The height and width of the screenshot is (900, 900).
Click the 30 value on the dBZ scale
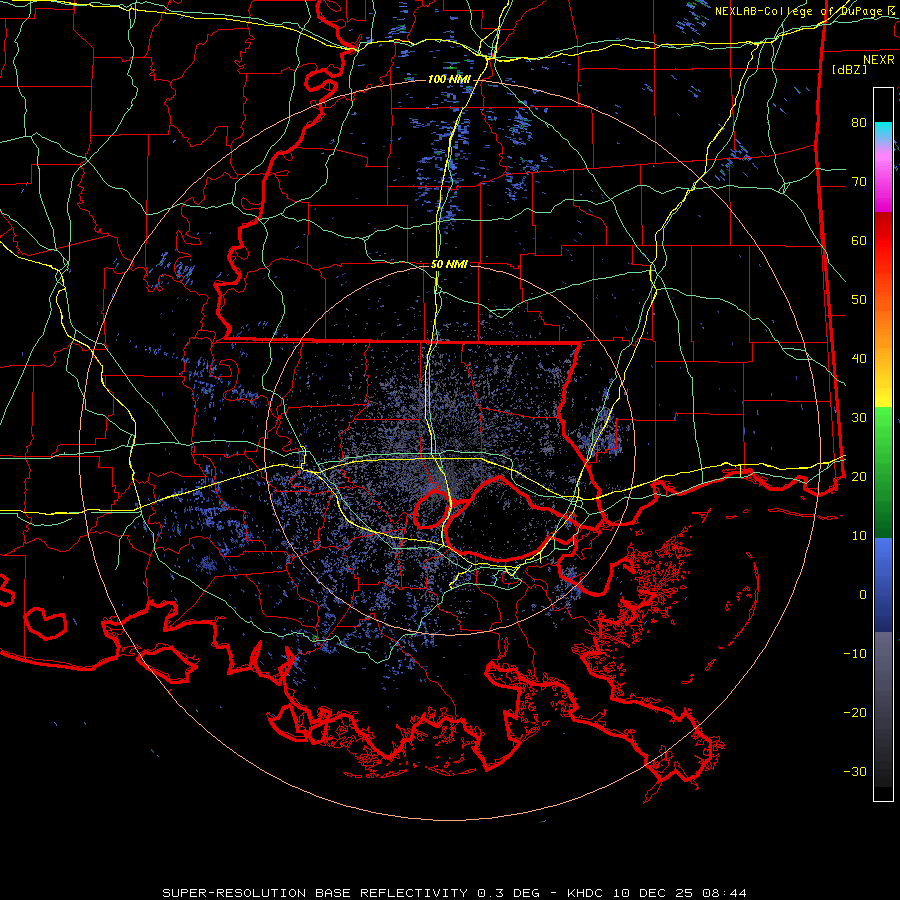tap(859, 418)
